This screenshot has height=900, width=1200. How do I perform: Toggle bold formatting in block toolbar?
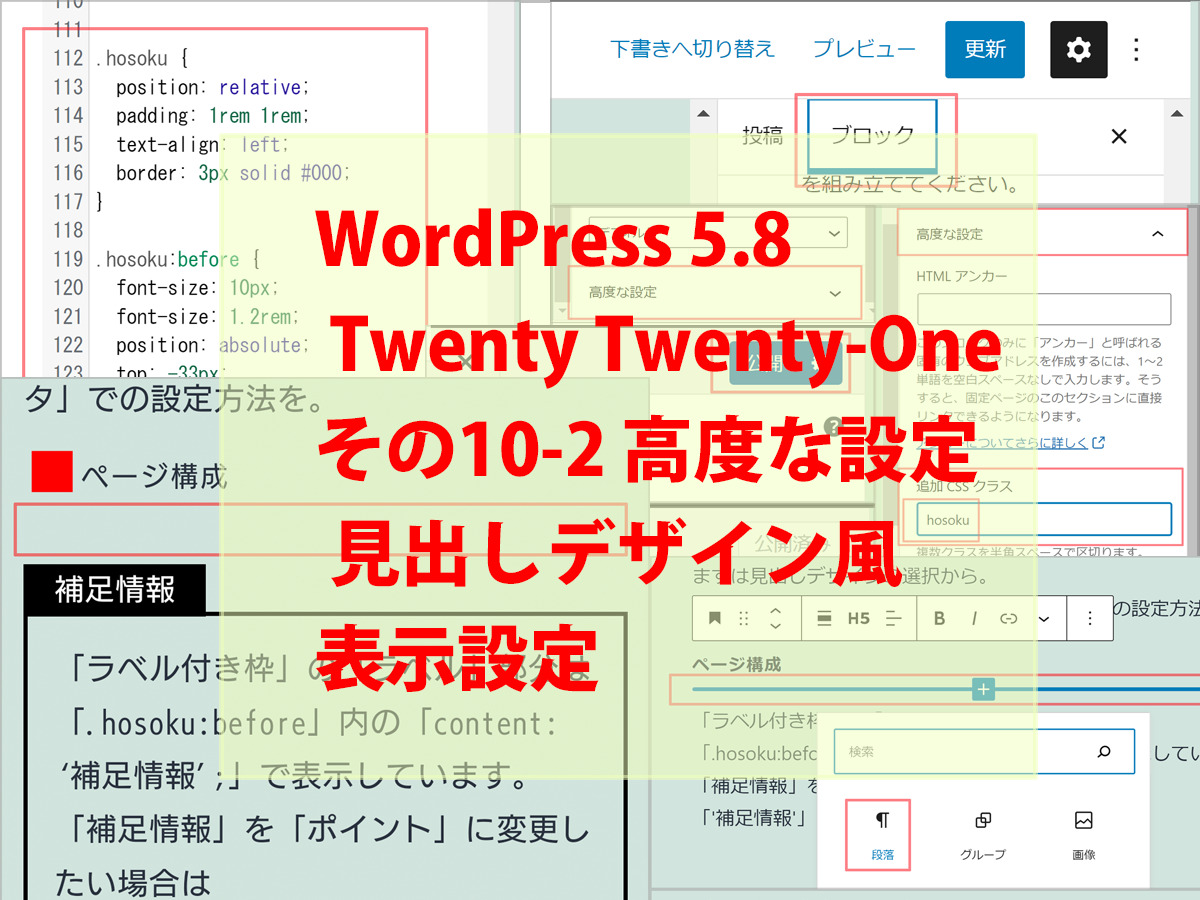939,618
